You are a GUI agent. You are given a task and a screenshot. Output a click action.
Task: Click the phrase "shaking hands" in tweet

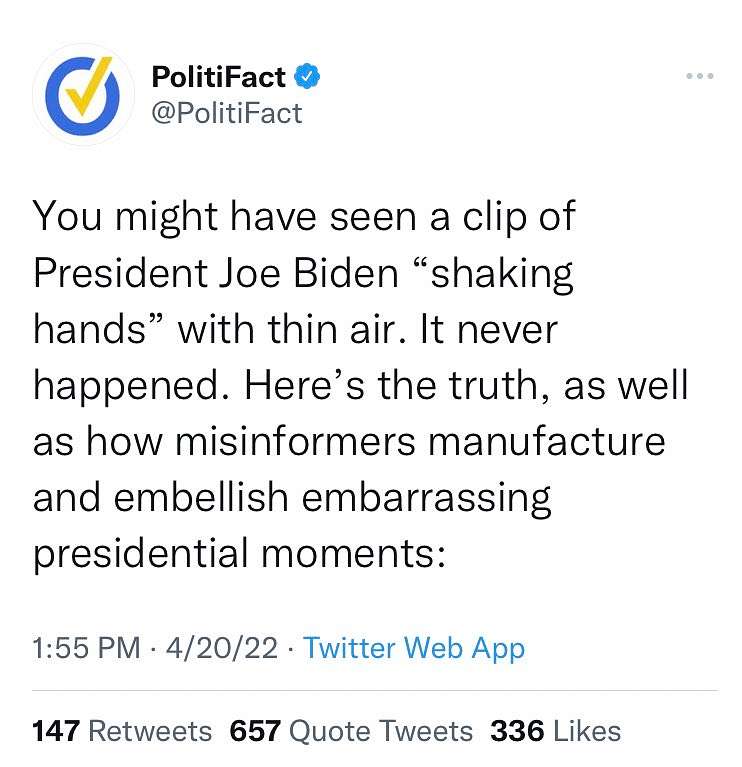tap(303, 301)
